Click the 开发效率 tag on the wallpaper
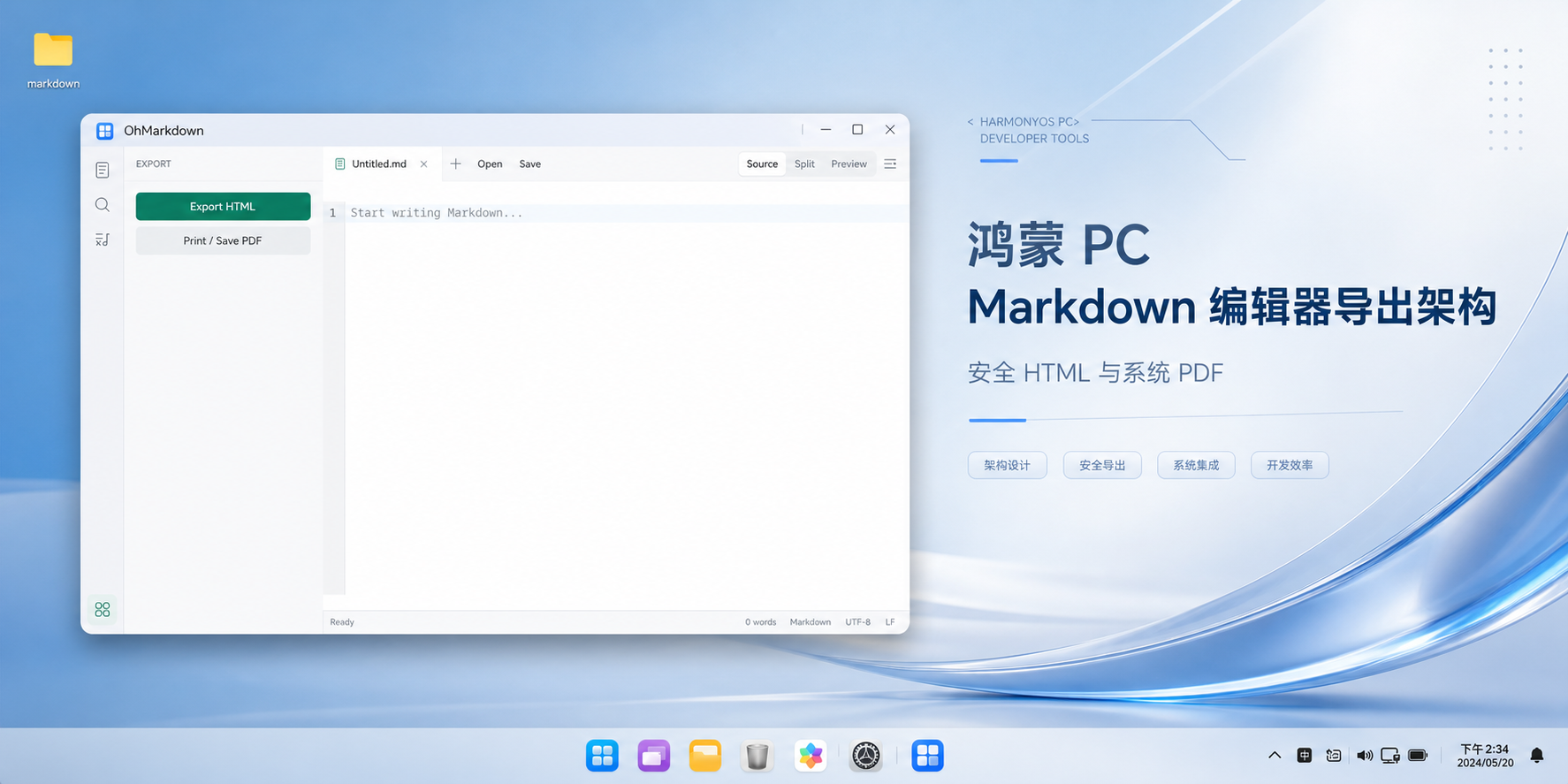Image resolution: width=1568 pixels, height=784 pixels. [1290, 465]
